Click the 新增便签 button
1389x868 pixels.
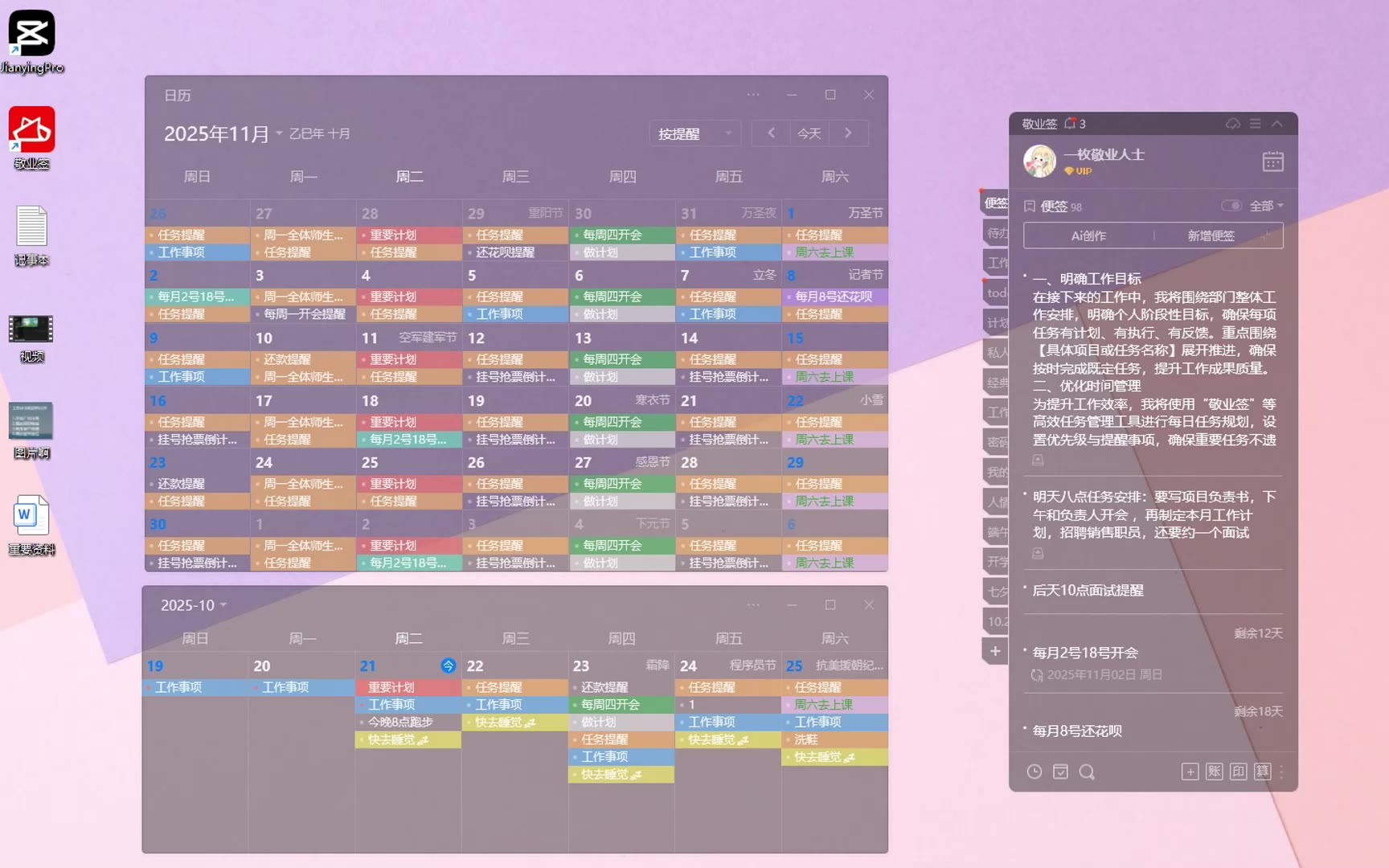(1211, 235)
